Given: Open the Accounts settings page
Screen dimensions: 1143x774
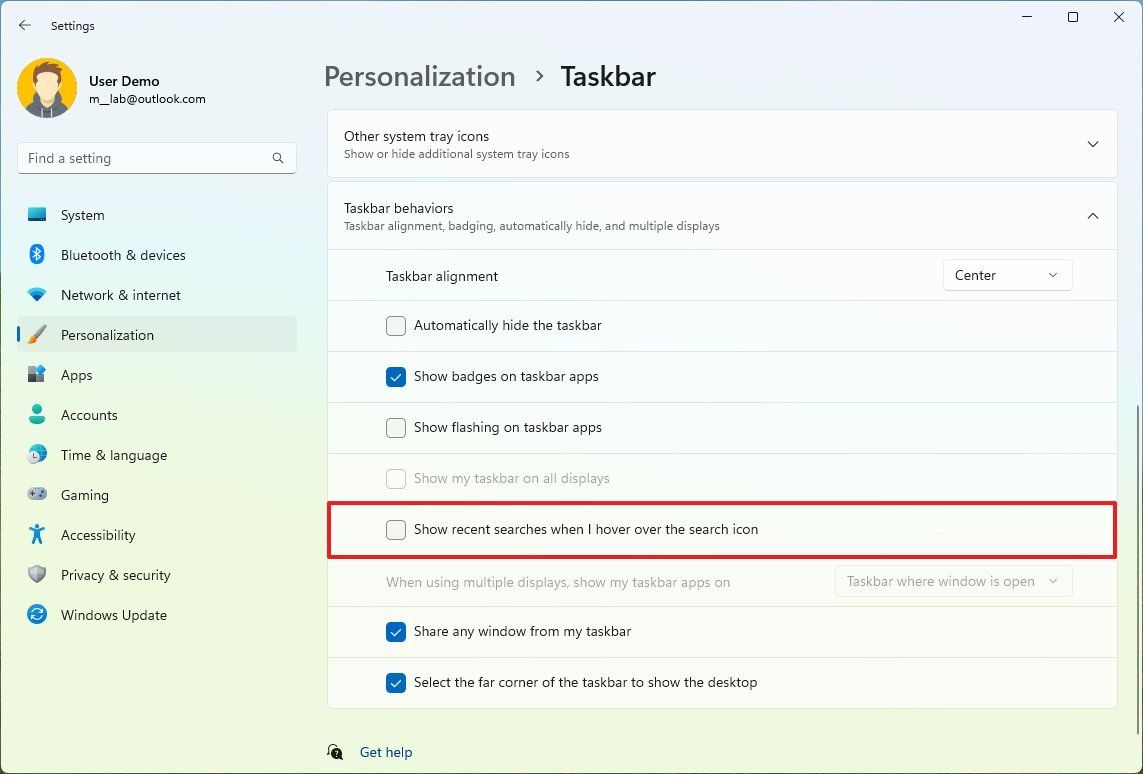Looking at the screenshot, I should coord(89,415).
